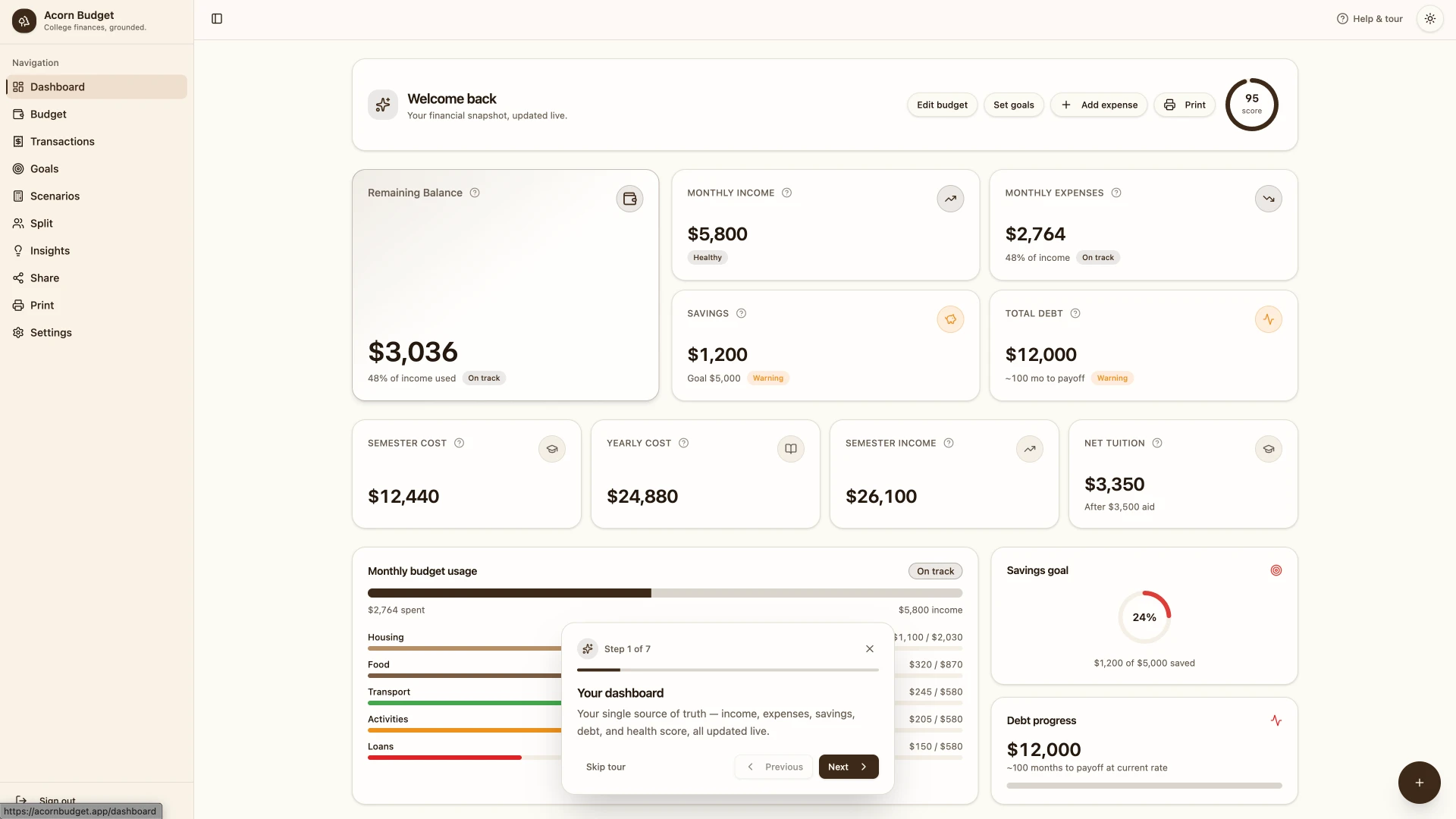Show Monthly Income help icon
1456x819 pixels.
click(786, 193)
